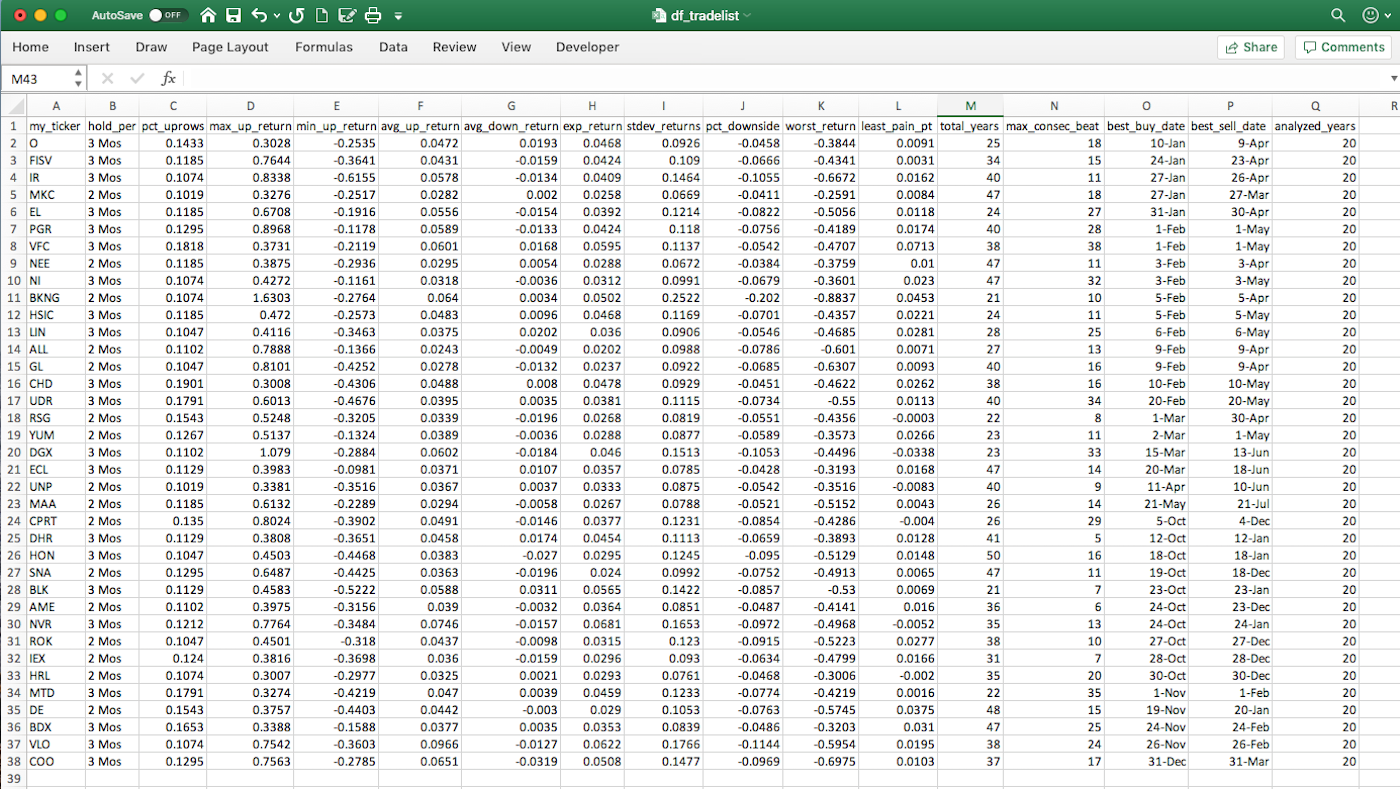Viewport: 1400px width, 789px height.
Task: Click the Home icon in title bar
Action: [x=208, y=16]
